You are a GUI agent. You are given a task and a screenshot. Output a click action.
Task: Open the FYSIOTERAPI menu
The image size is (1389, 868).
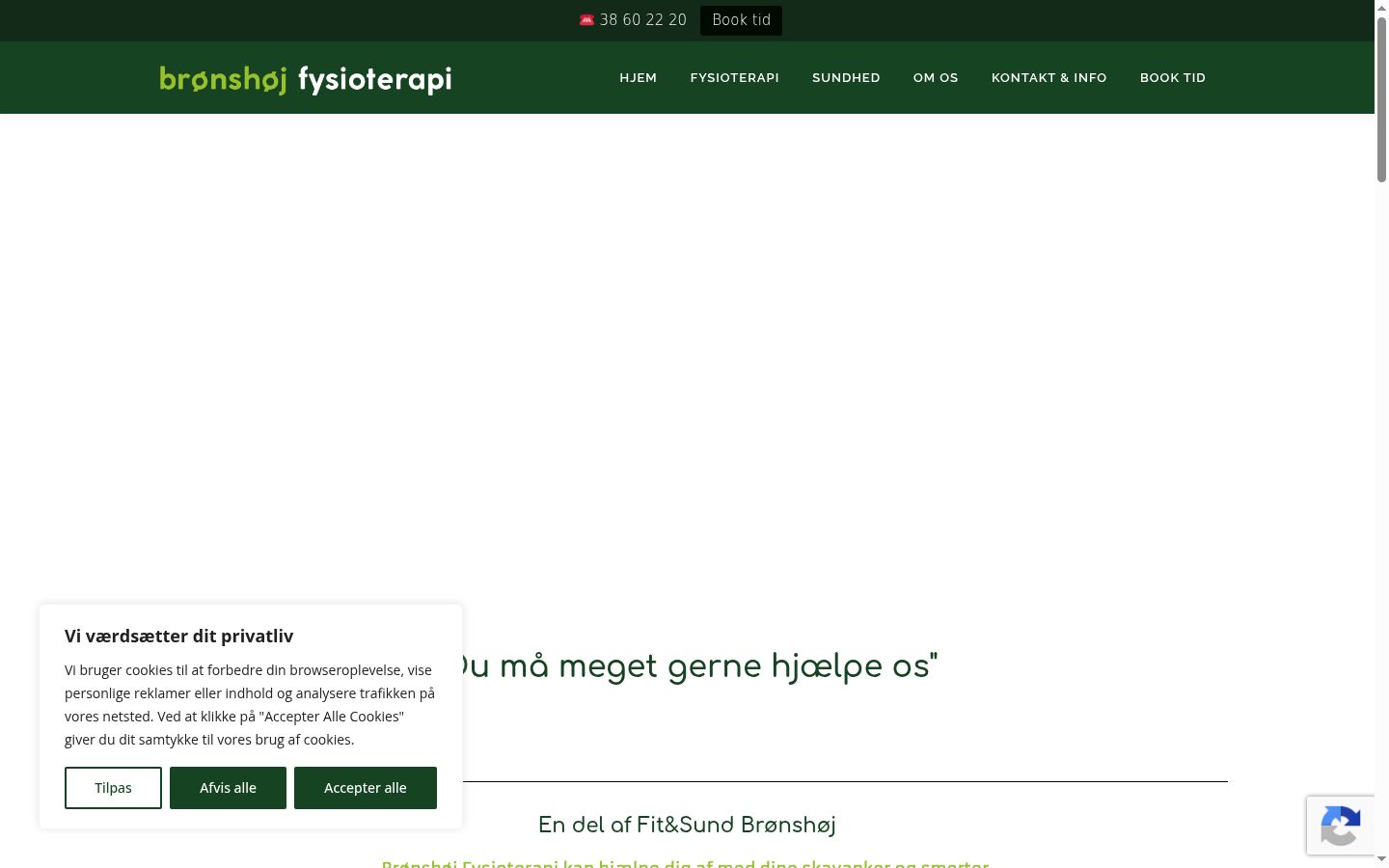(735, 78)
